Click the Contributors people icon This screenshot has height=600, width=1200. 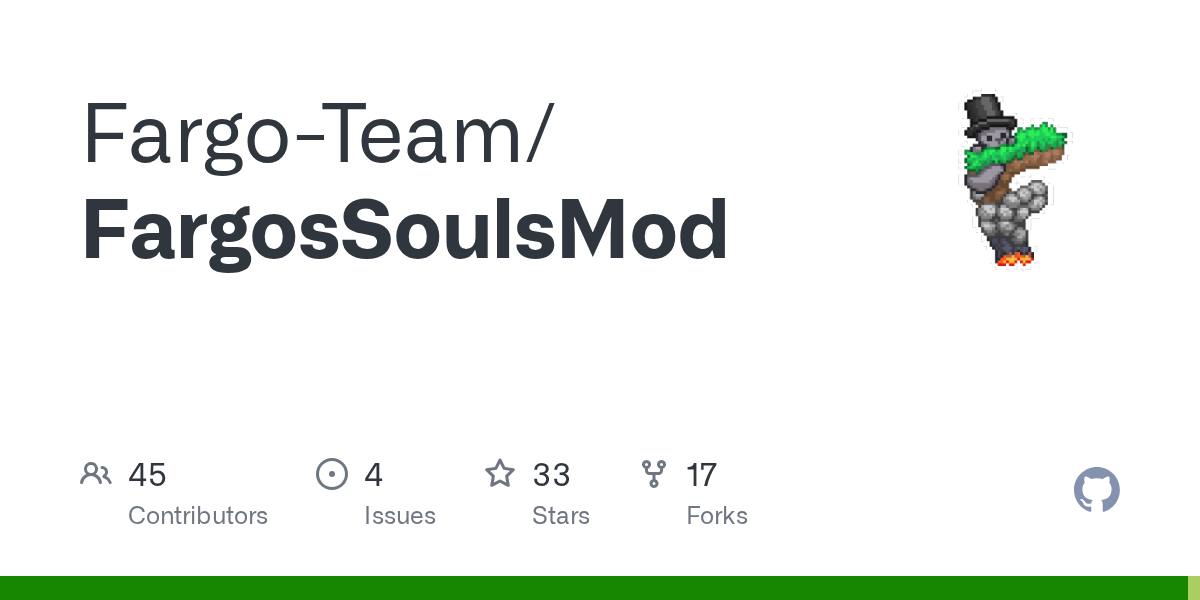[96, 474]
